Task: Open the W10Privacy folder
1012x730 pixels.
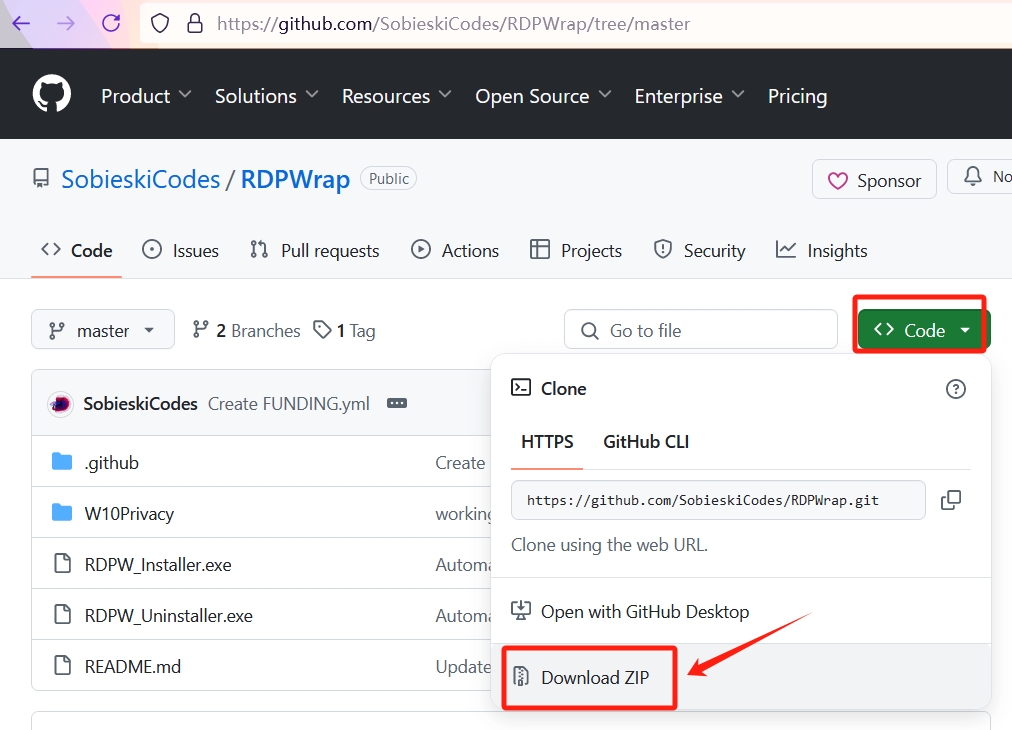Action: coord(129,514)
